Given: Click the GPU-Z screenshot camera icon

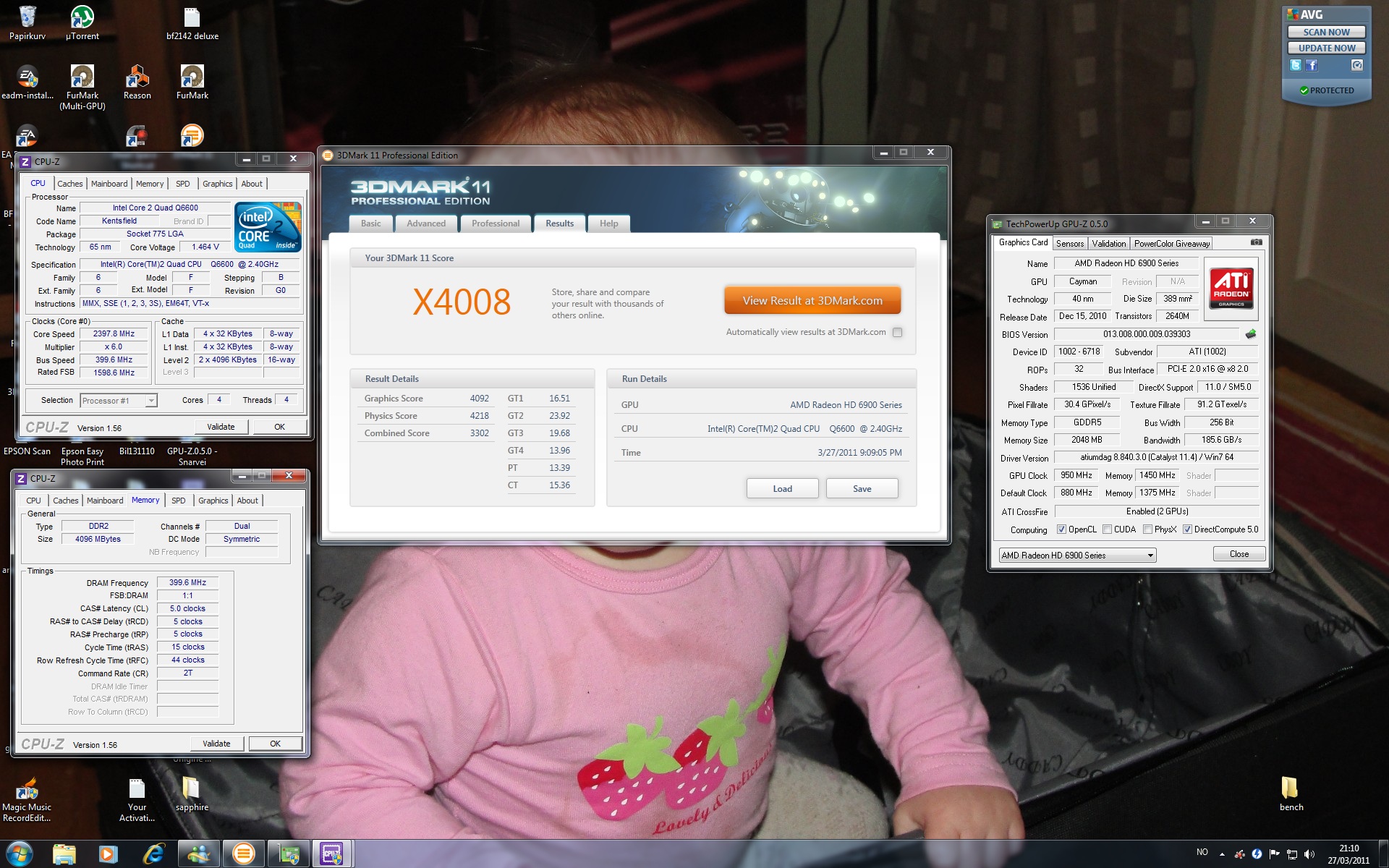Looking at the screenshot, I should [1257, 242].
